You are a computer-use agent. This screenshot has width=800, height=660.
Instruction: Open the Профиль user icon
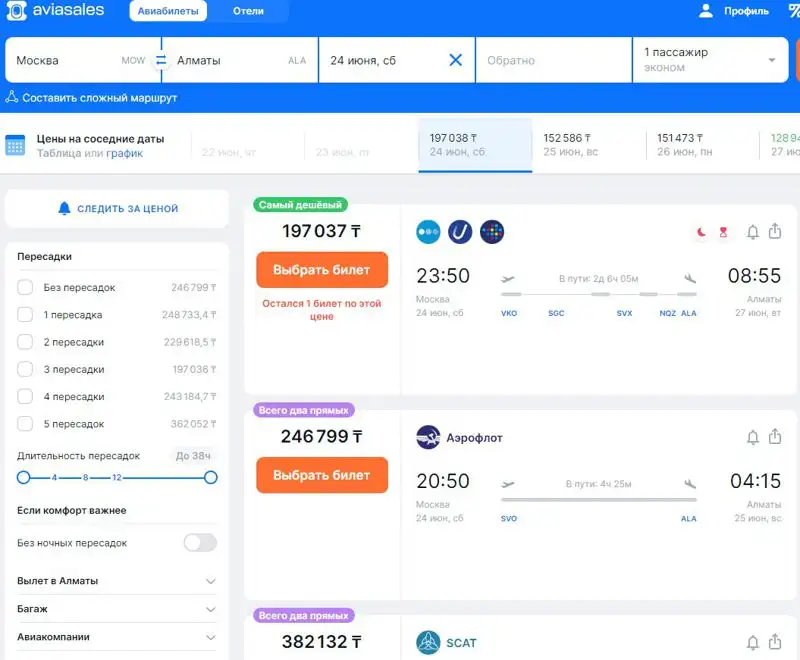click(x=706, y=11)
